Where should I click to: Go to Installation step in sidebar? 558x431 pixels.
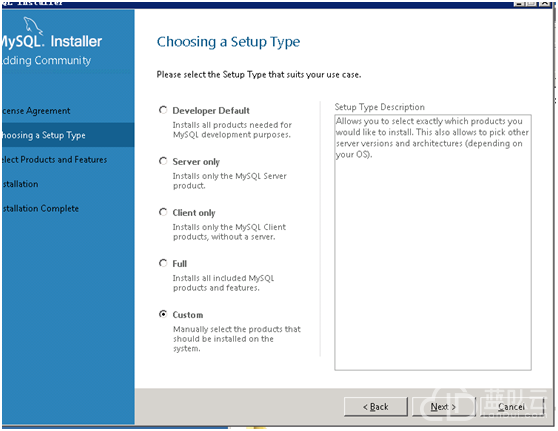[x=20, y=184]
